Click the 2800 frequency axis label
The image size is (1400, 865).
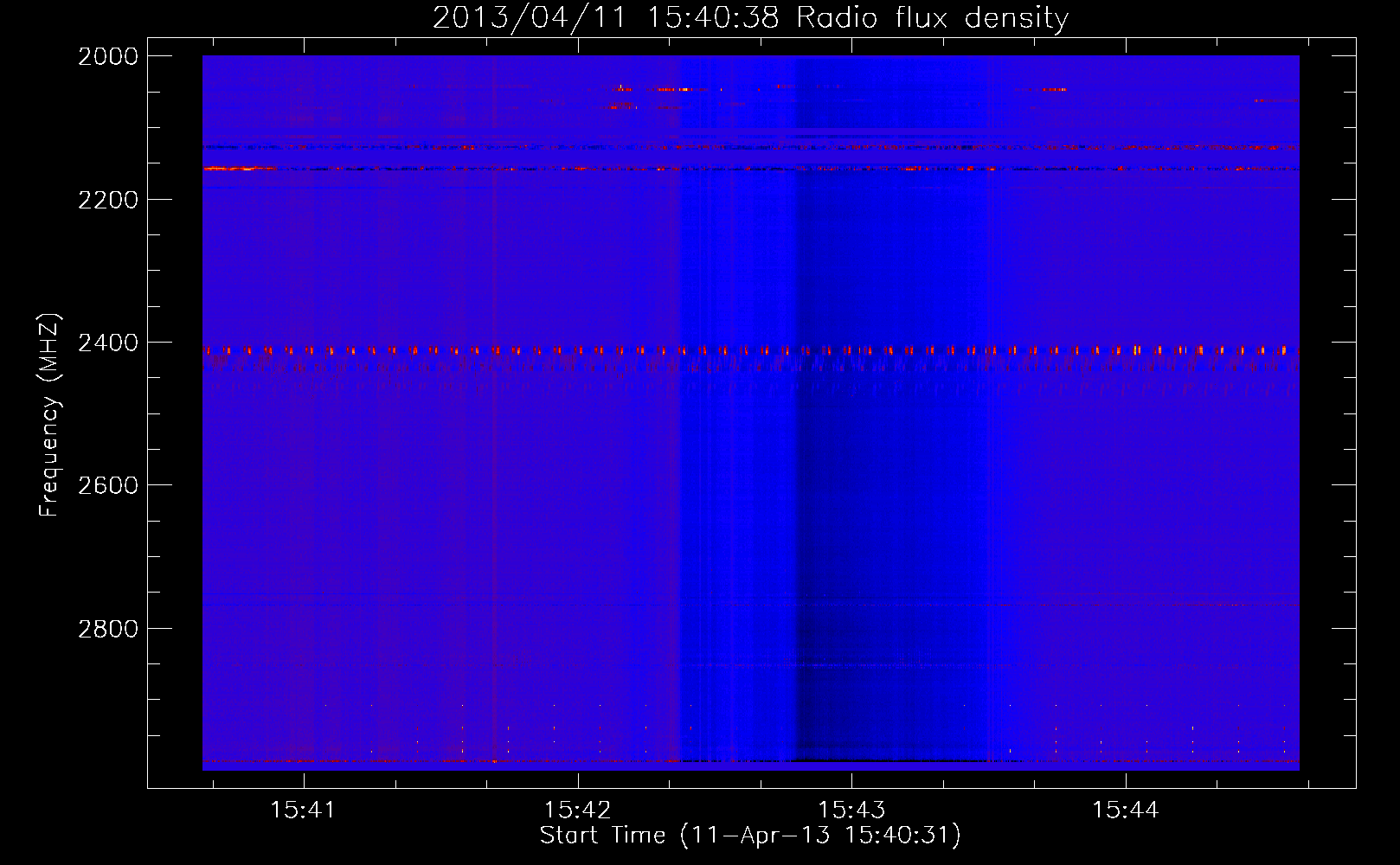(x=108, y=629)
